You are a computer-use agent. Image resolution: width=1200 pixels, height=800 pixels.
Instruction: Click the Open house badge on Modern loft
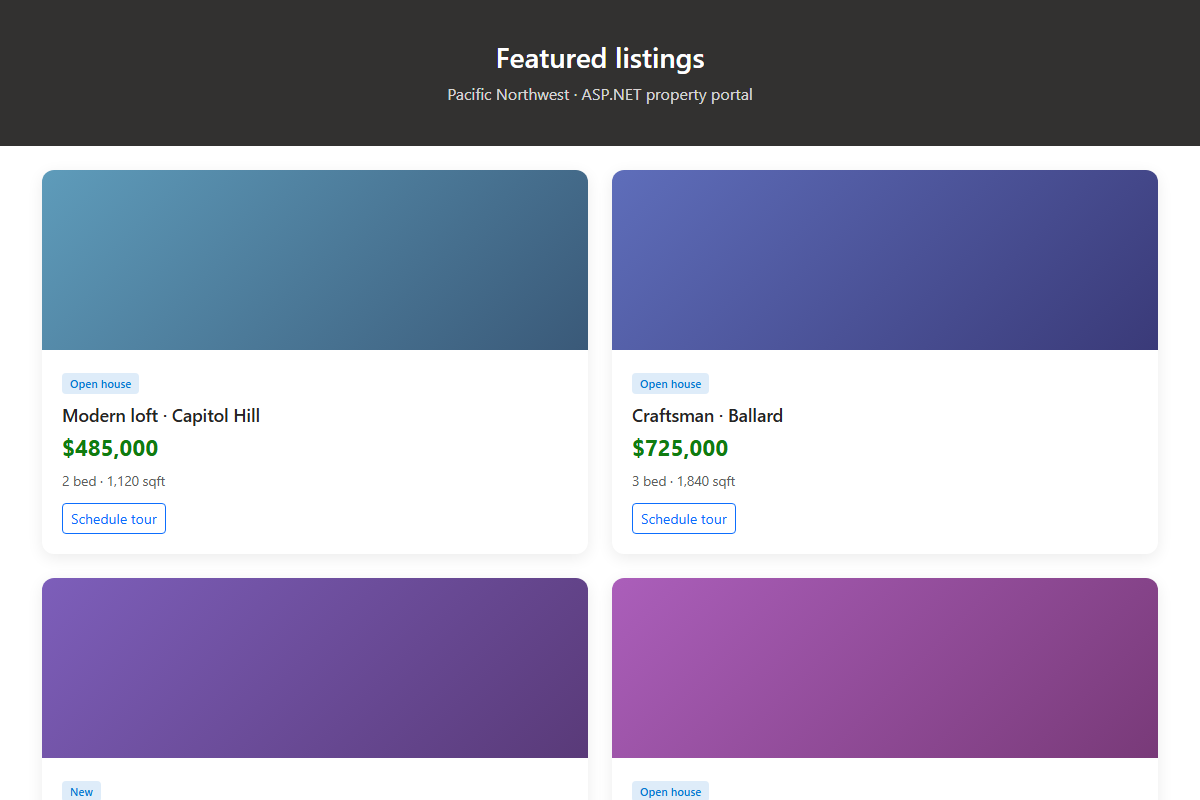point(100,384)
